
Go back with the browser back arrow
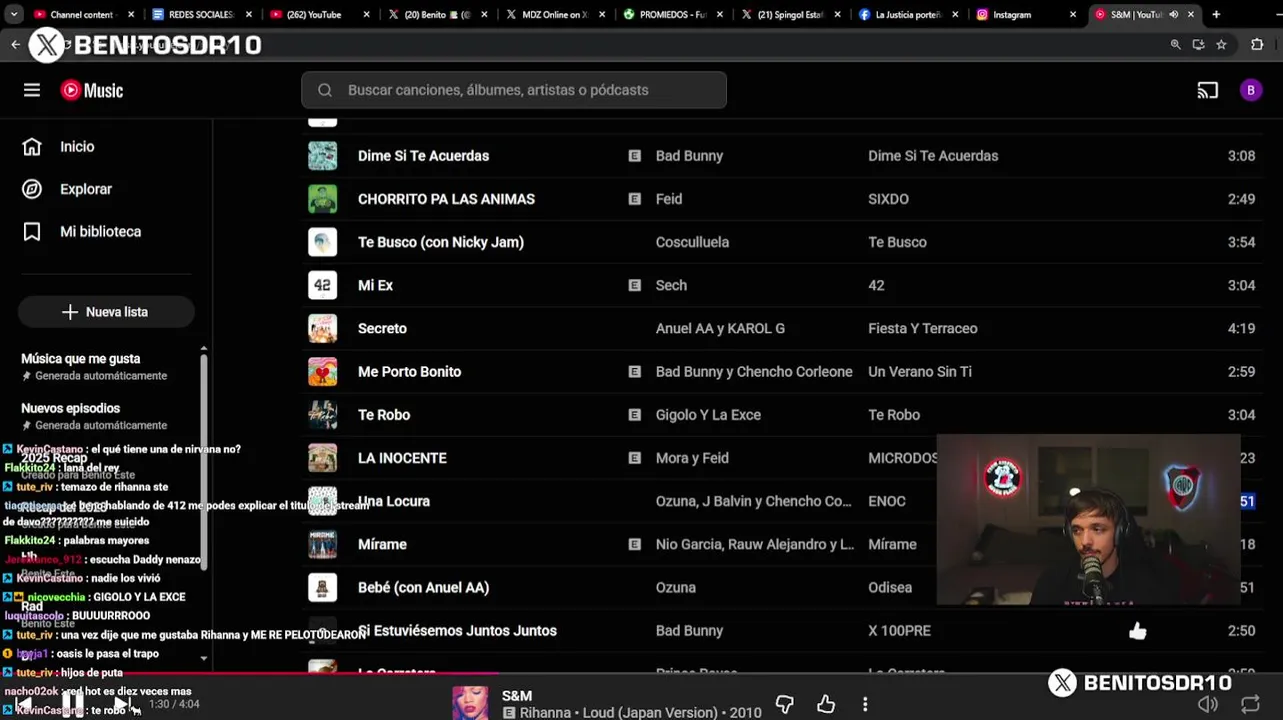point(15,45)
